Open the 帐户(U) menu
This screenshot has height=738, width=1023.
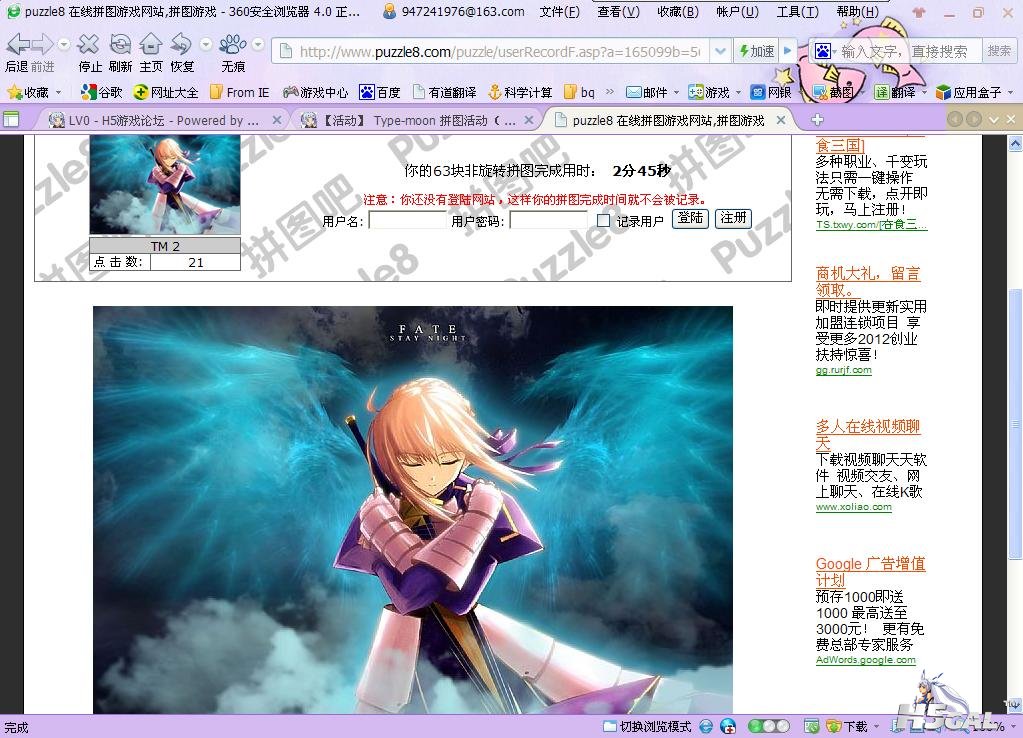tap(737, 12)
